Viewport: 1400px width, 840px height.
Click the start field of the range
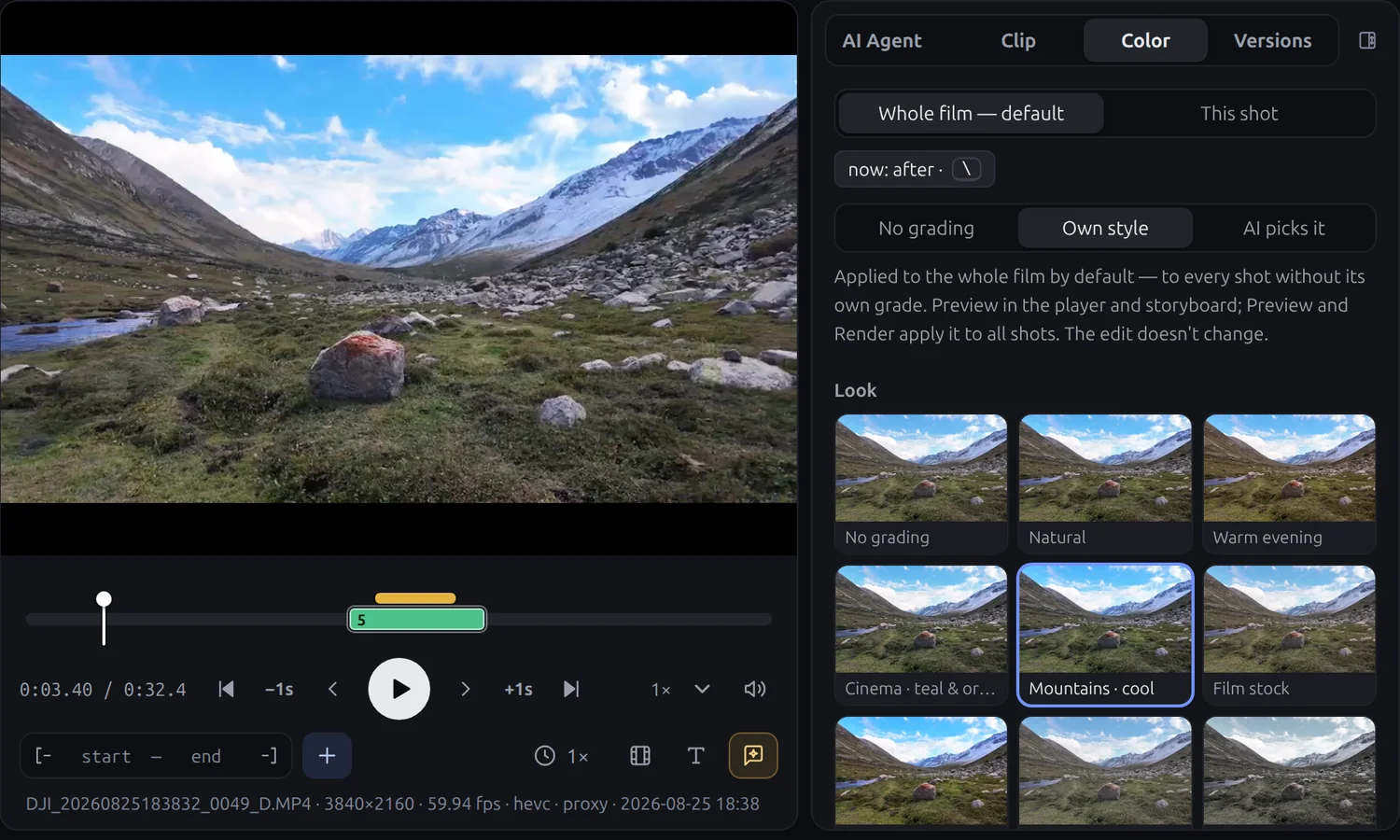coord(106,756)
